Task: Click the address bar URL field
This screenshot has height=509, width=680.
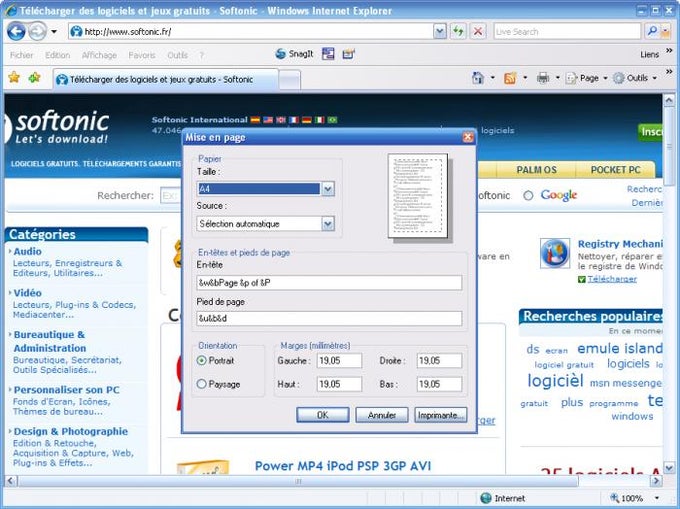Action: click(251, 31)
